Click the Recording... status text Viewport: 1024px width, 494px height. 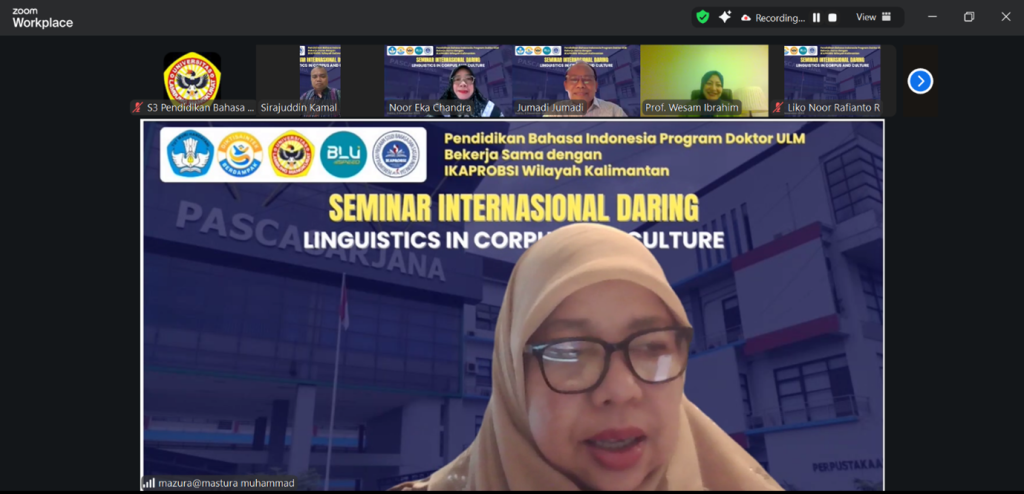[780, 17]
